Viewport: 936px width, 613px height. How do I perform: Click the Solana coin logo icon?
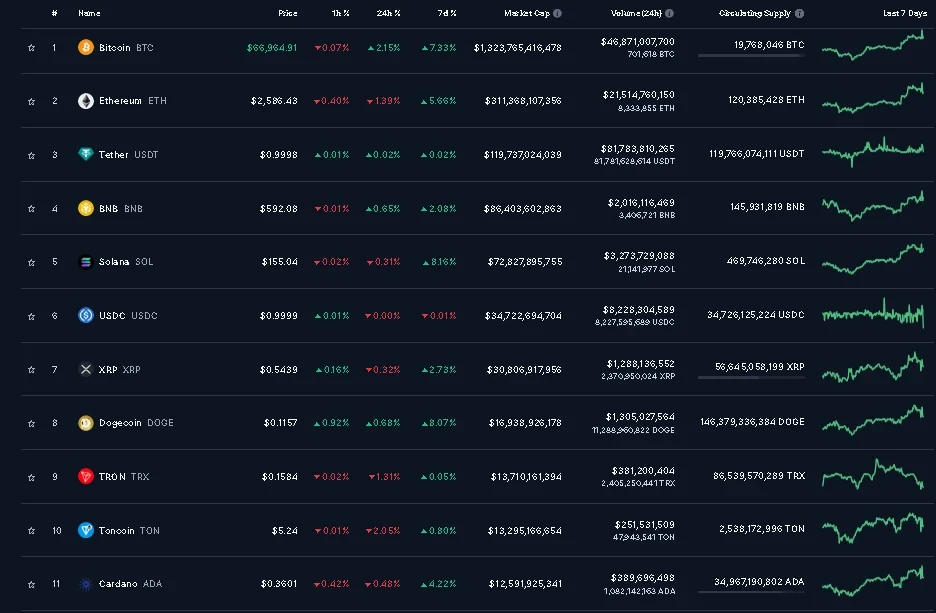86,262
